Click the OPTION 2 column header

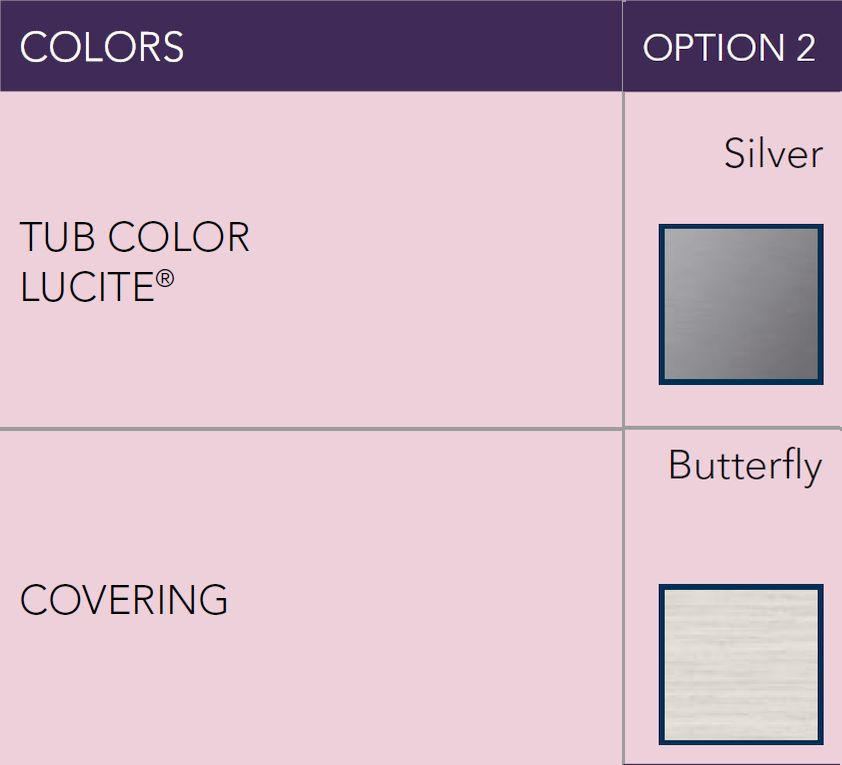point(729,47)
